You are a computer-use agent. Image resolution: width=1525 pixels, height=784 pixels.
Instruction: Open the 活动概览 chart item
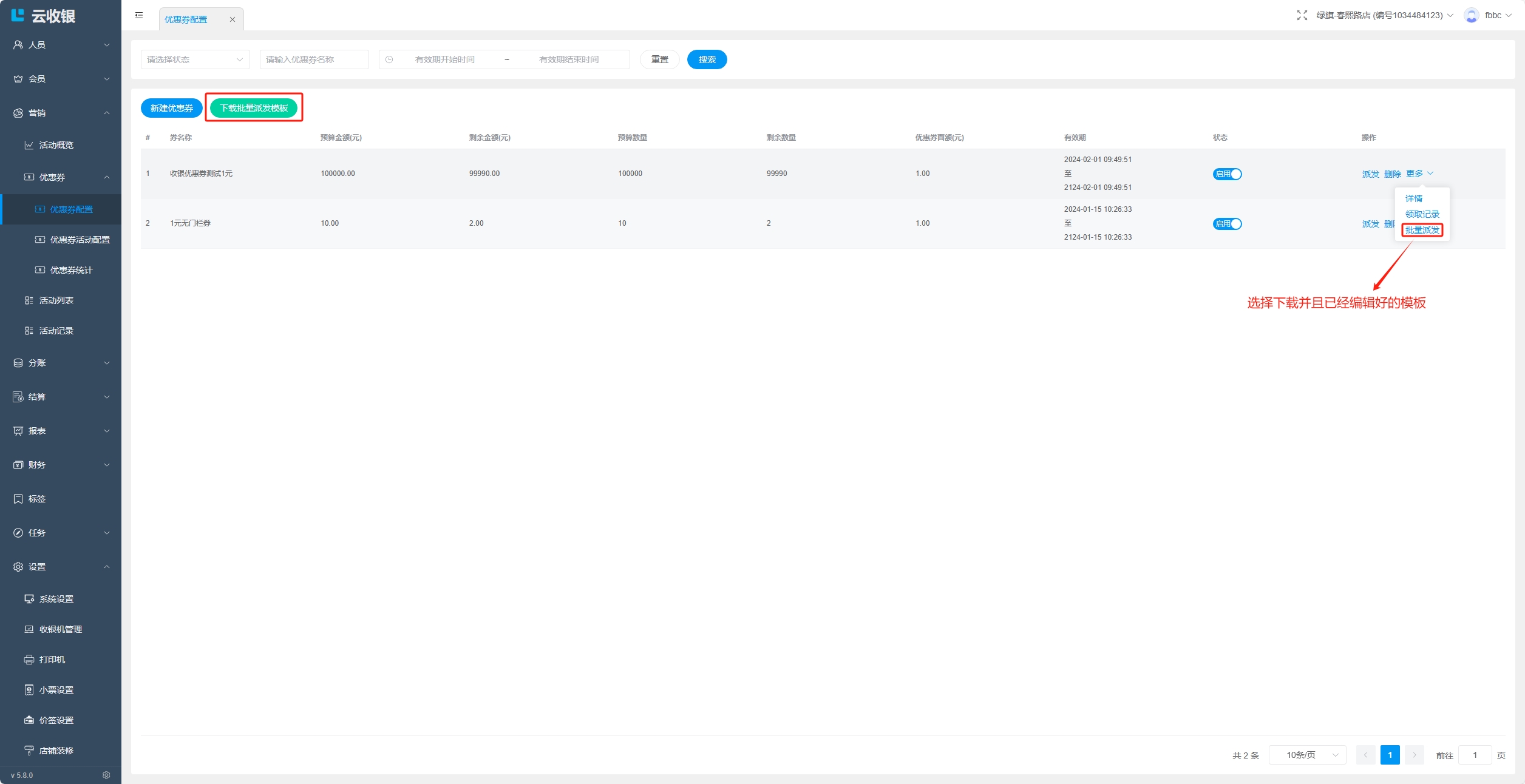tap(56, 145)
